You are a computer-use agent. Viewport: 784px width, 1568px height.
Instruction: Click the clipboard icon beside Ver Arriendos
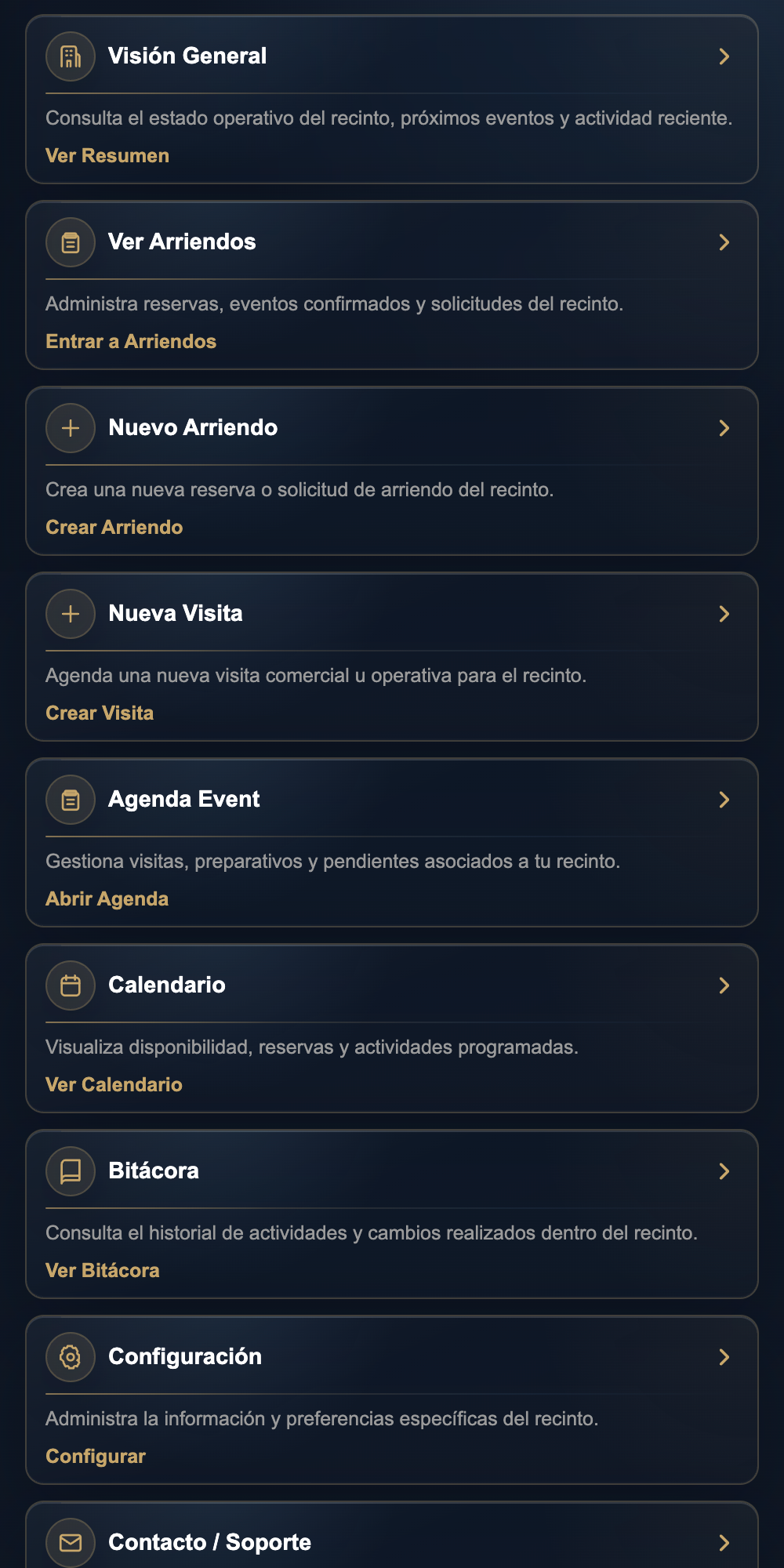[x=71, y=242]
